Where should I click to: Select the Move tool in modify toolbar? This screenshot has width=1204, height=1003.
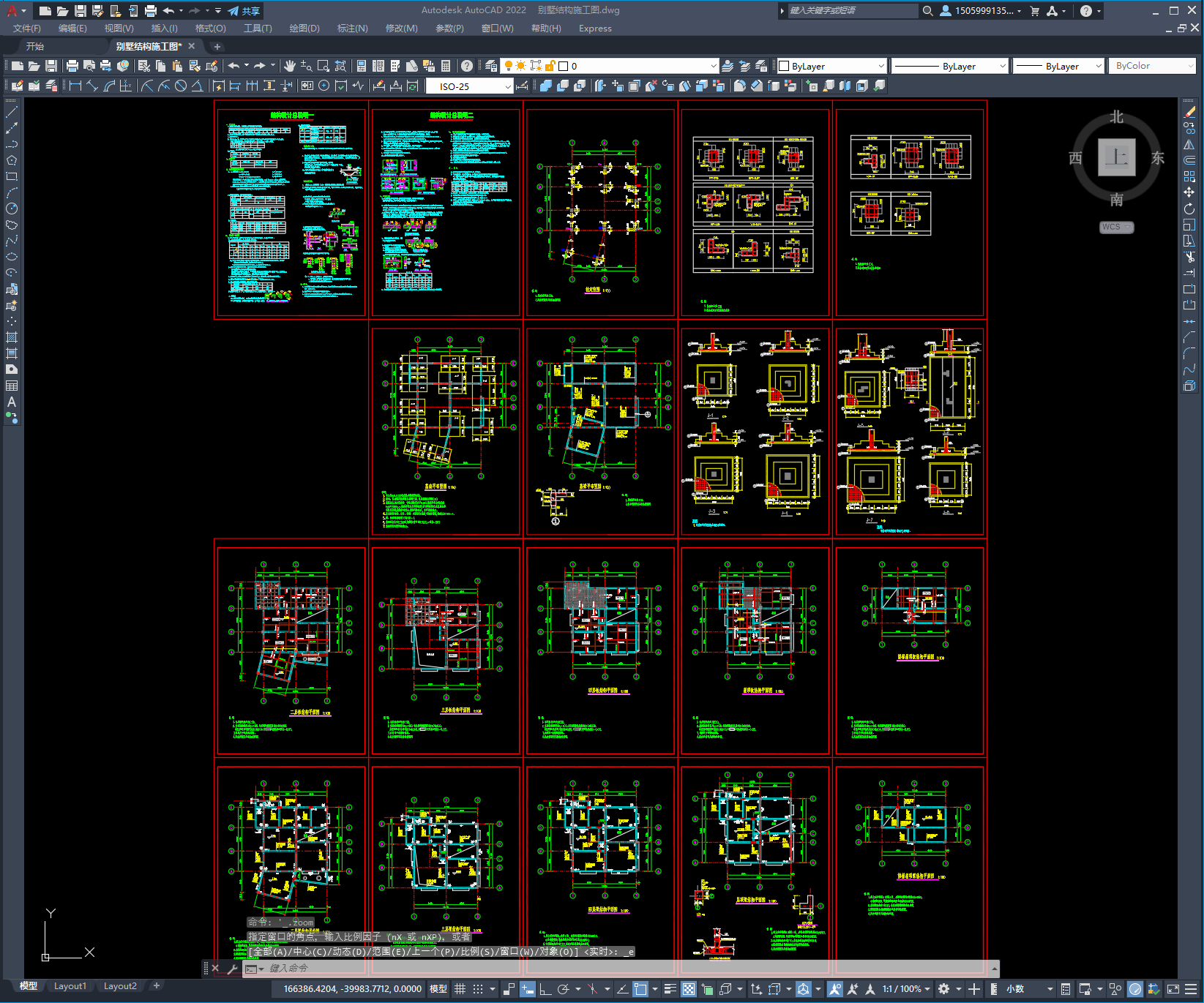pos(1189,192)
